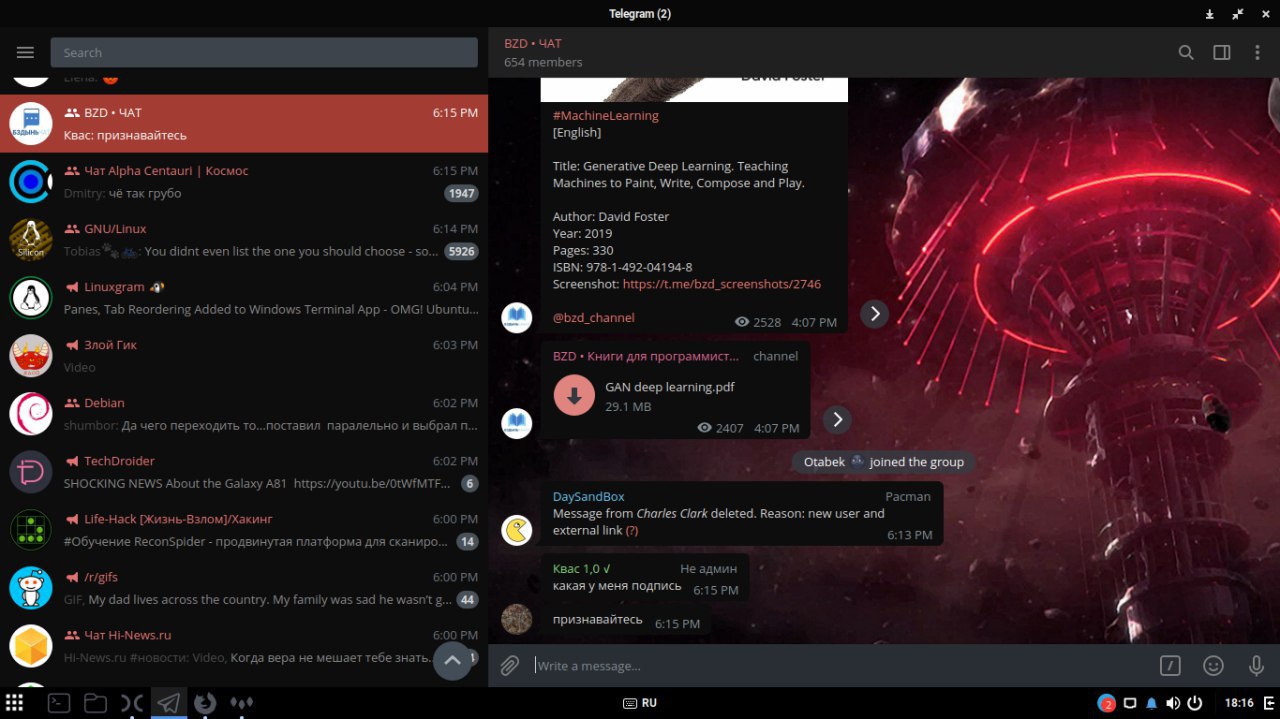
Task: Click the GNU/Linux Tux avatar
Action: point(31,240)
